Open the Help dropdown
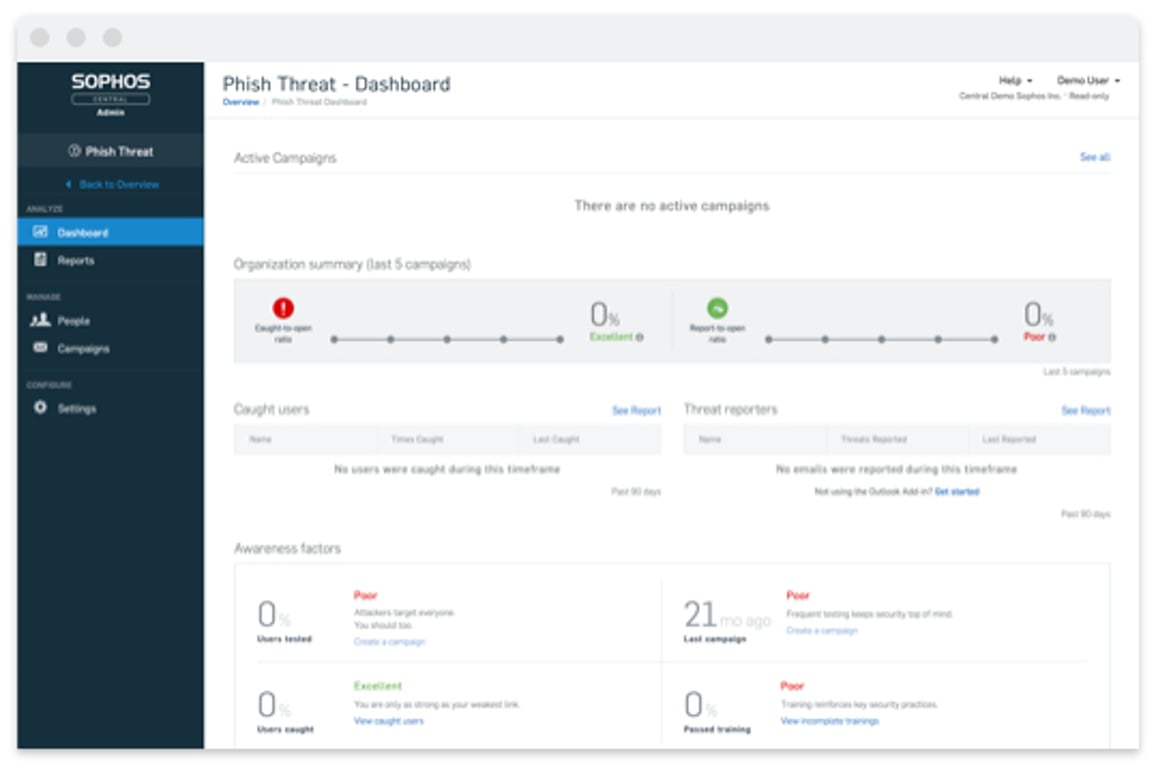 [1015, 80]
